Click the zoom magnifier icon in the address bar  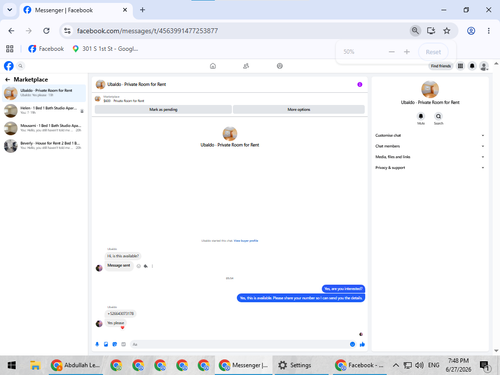(415, 31)
